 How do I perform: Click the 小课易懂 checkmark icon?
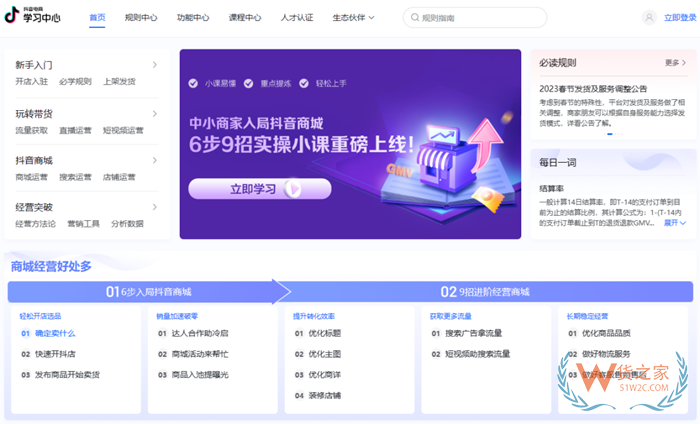point(193,83)
